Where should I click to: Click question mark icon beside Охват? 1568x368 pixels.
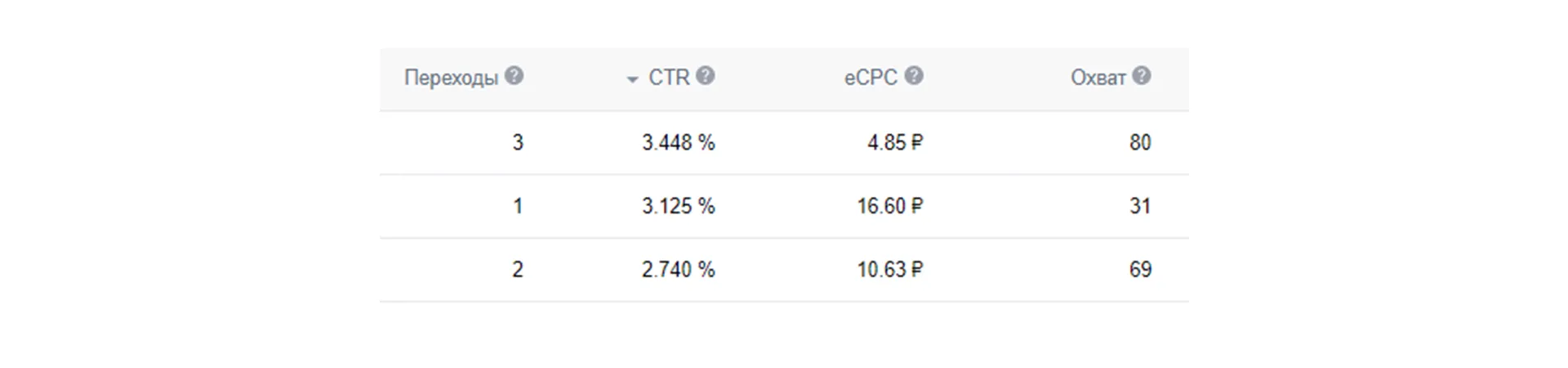click(1142, 76)
